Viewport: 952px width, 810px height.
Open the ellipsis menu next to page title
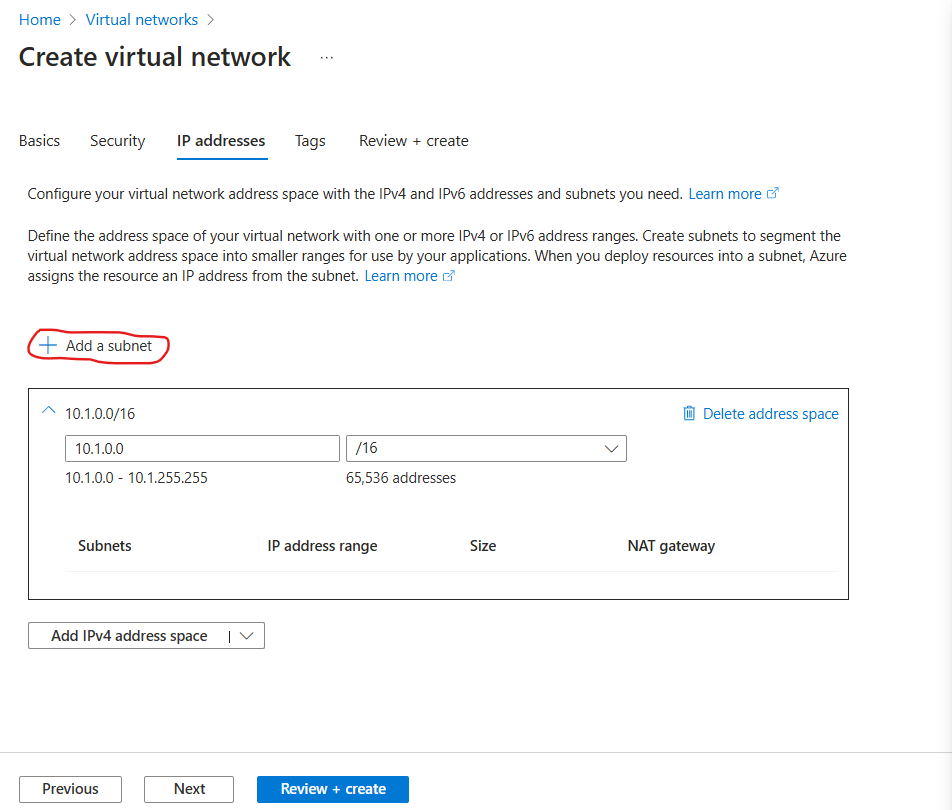pos(326,58)
